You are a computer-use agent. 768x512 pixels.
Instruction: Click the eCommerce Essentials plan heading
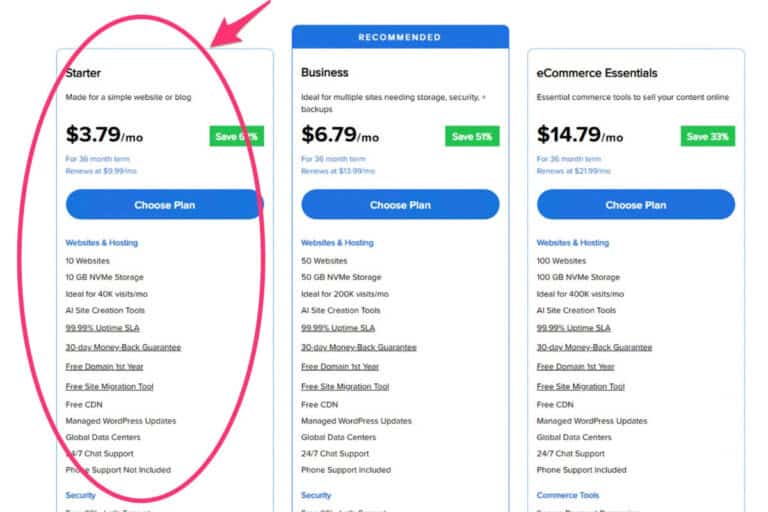pyautogui.click(x=596, y=73)
